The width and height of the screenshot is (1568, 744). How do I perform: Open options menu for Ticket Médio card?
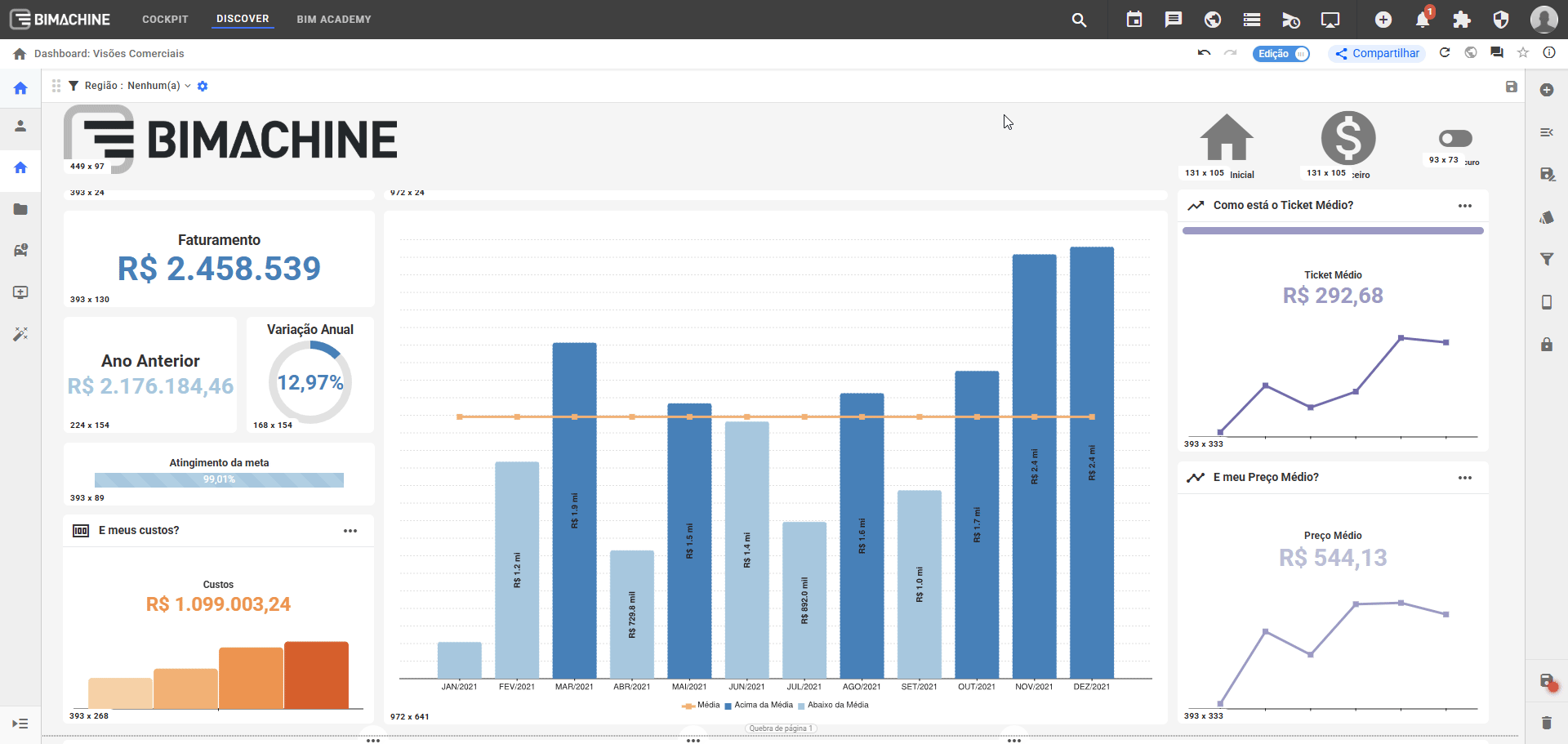1465,206
